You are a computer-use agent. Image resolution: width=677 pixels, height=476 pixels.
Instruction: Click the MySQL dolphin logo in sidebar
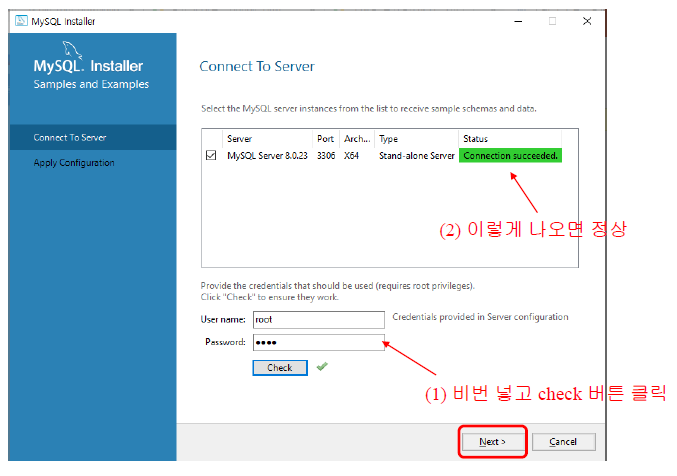coord(72,50)
